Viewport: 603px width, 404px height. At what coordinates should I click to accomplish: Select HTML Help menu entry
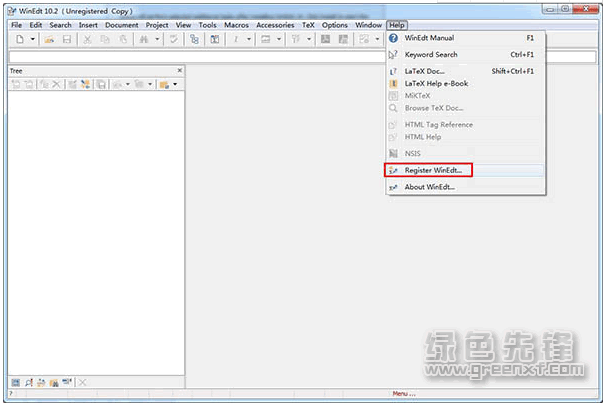pos(466,137)
